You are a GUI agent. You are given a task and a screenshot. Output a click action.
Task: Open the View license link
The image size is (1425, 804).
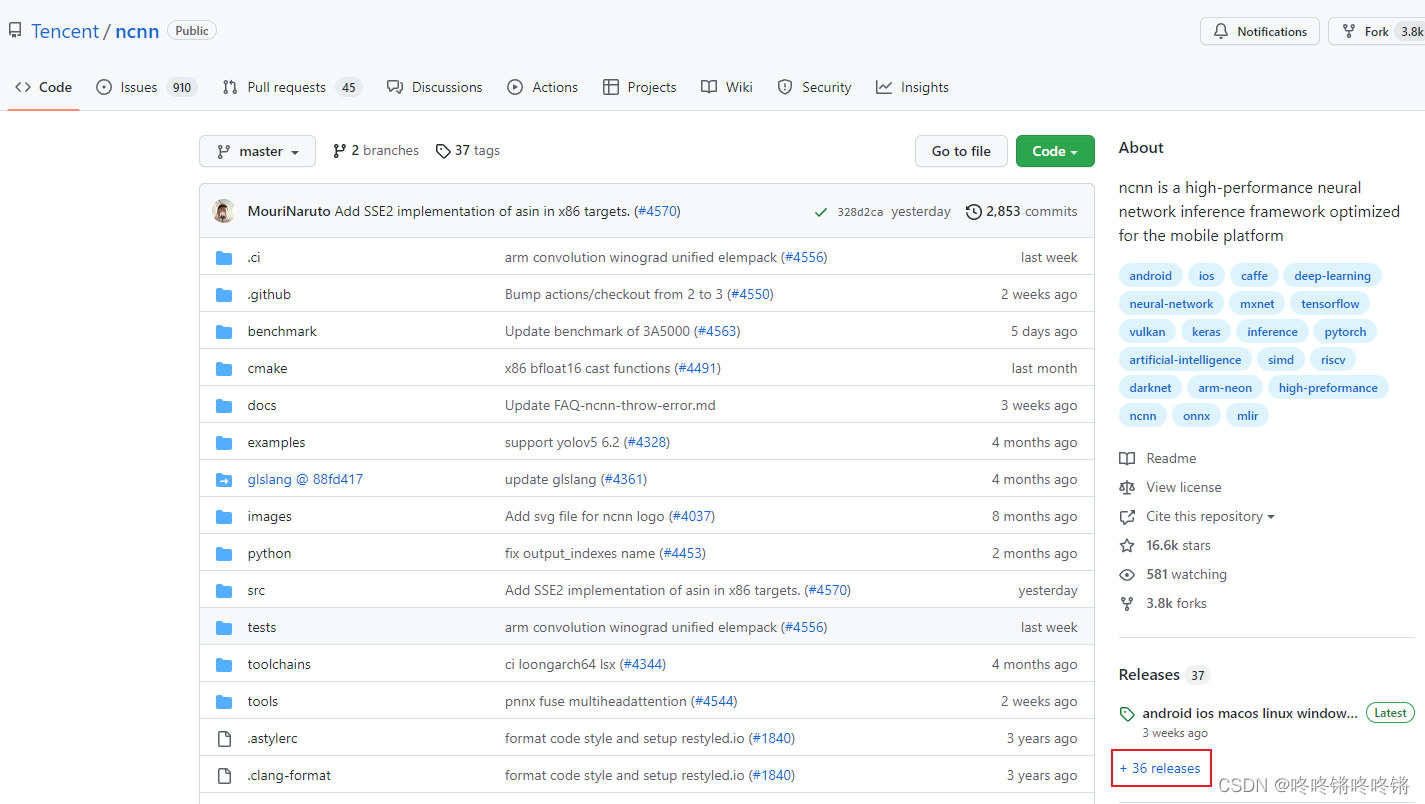point(1170,487)
